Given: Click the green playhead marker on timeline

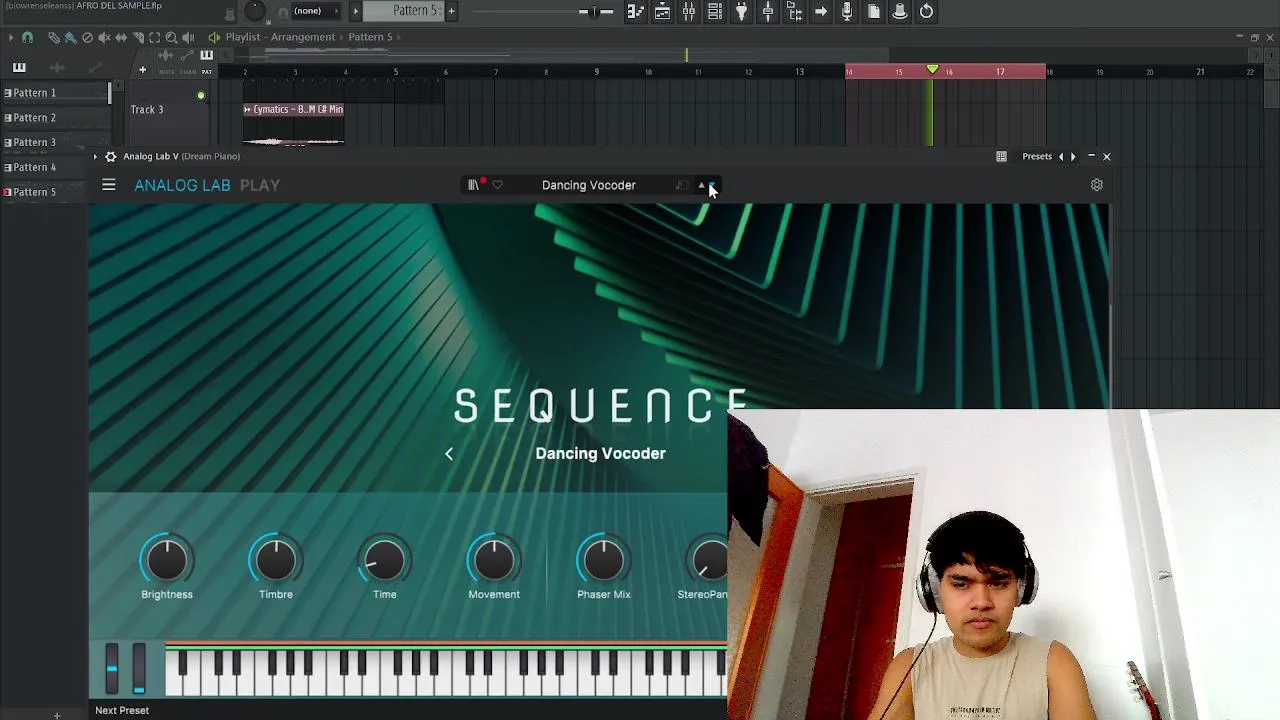Looking at the screenshot, I should coord(932,69).
